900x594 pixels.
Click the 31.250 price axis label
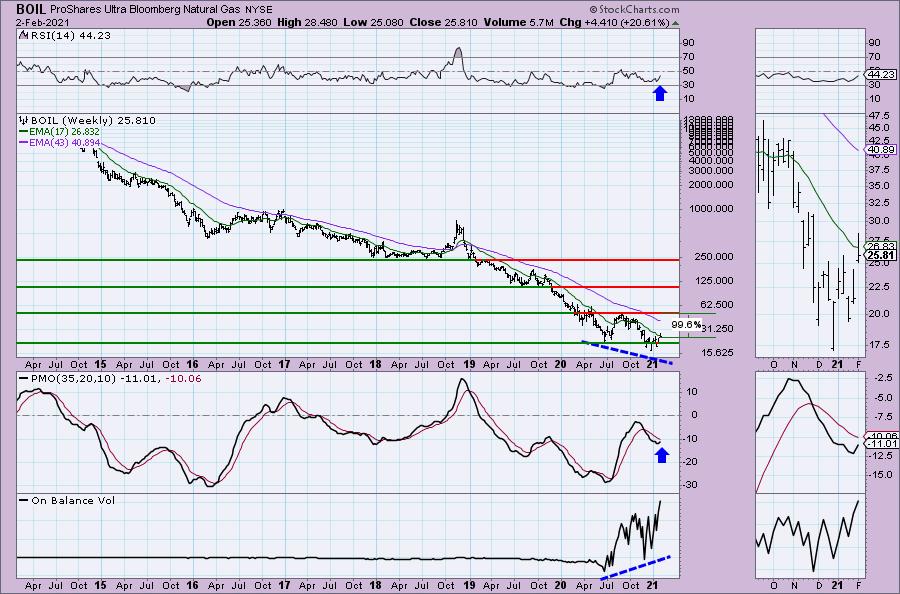click(717, 328)
